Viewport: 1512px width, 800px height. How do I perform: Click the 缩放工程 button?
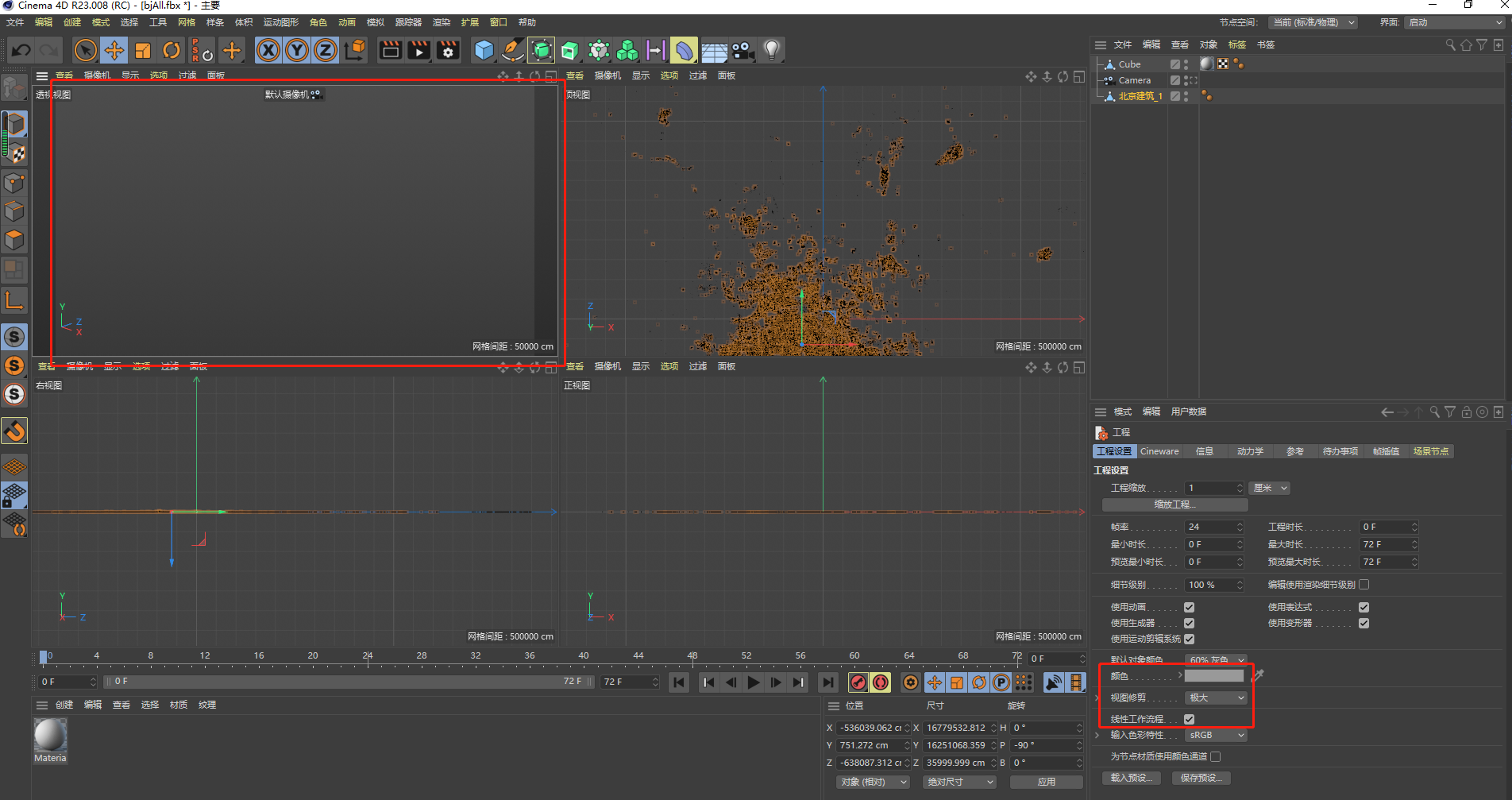(1174, 504)
